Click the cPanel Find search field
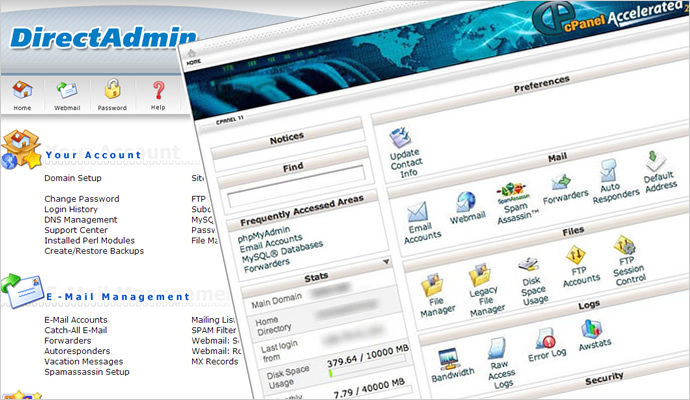The image size is (690, 400). point(296,186)
